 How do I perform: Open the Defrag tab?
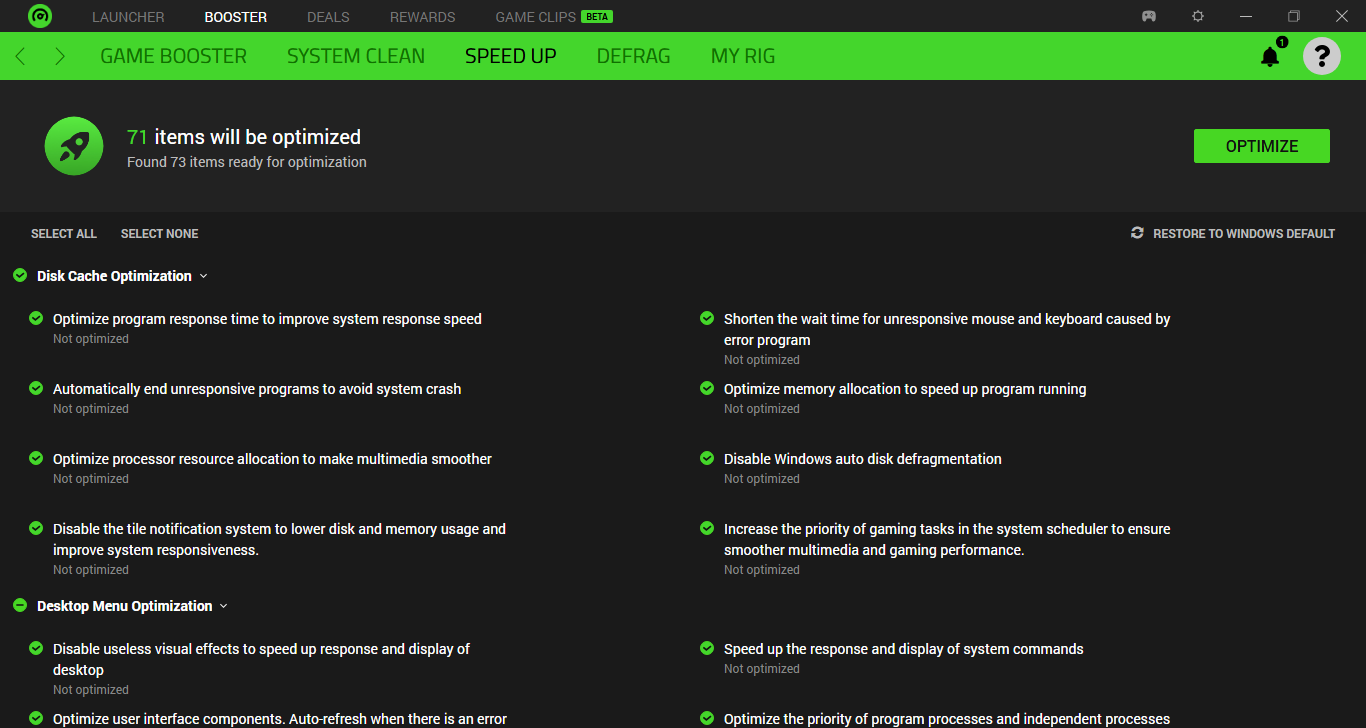[633, 56]
